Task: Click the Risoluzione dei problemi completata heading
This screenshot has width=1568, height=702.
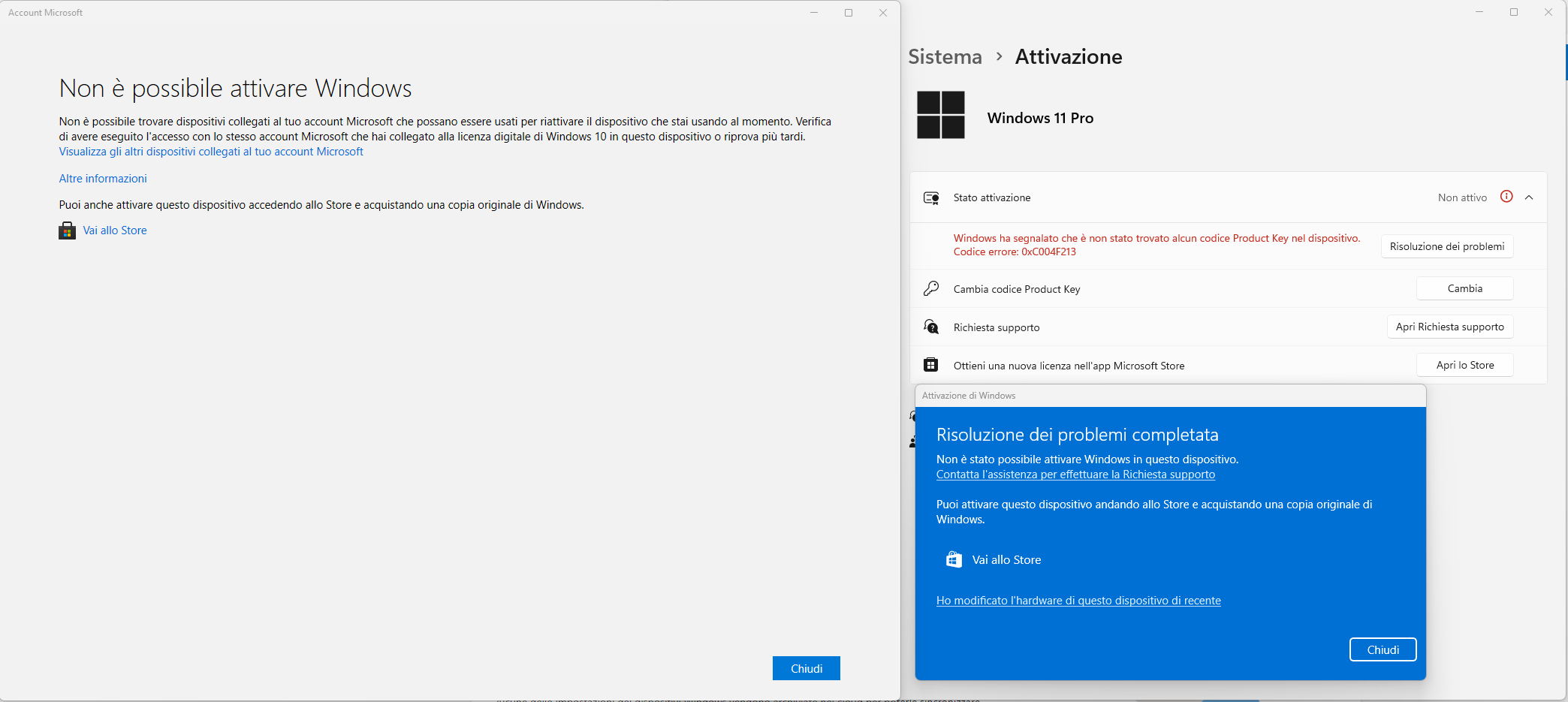Action: [x=1077, y=435]
